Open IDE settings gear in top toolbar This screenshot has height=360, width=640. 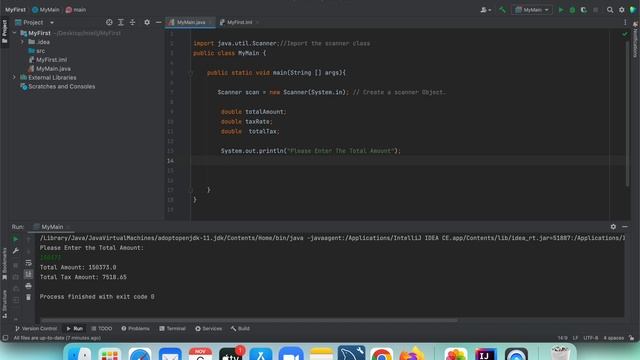click(x=622, y=10)
